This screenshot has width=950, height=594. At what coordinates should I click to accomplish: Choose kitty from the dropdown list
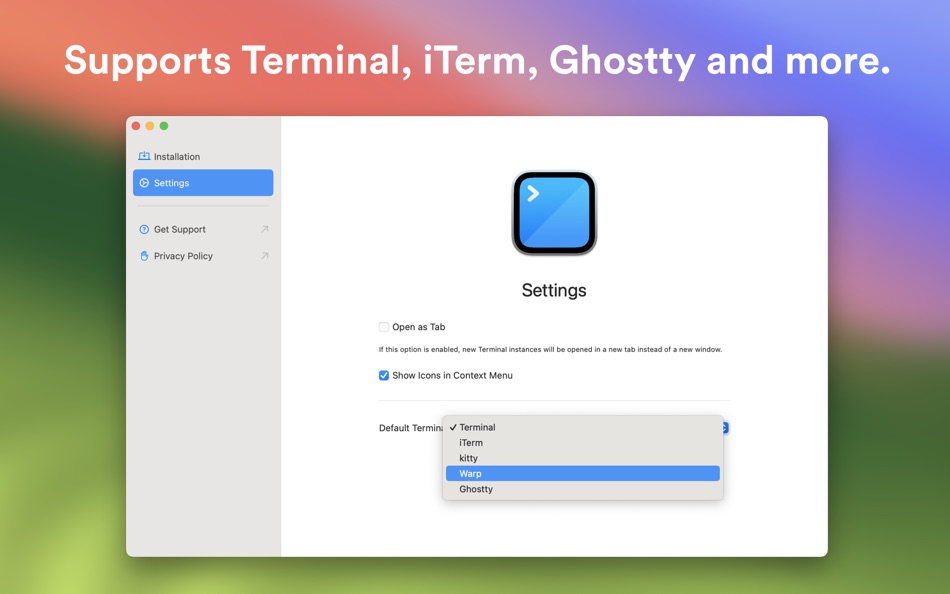click(583, 458)
